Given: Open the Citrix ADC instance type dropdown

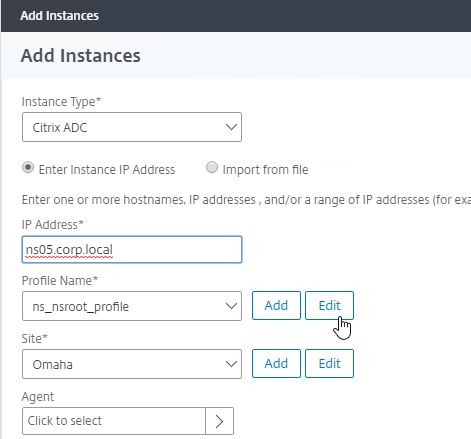Looking at the screenshot, I should click(x=132, y=127).
